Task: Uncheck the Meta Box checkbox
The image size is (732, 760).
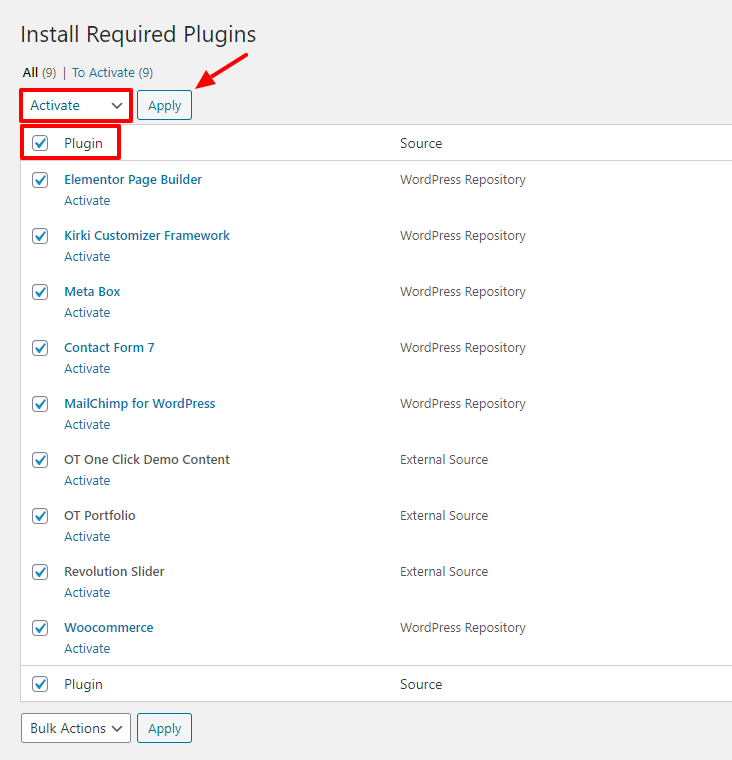Action: click(40, 292)
